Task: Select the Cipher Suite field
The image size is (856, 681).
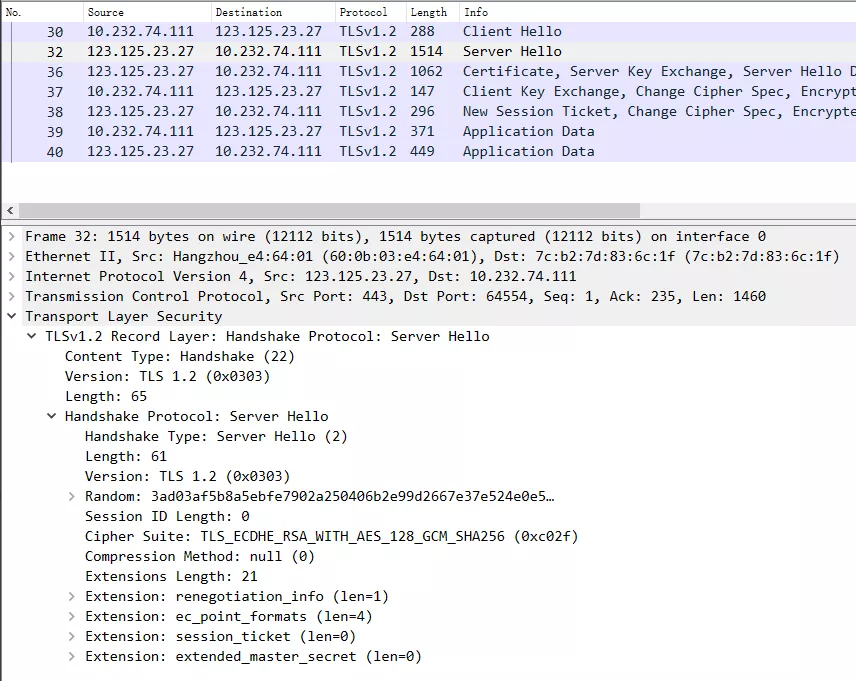Action: (x=331, y=536)
